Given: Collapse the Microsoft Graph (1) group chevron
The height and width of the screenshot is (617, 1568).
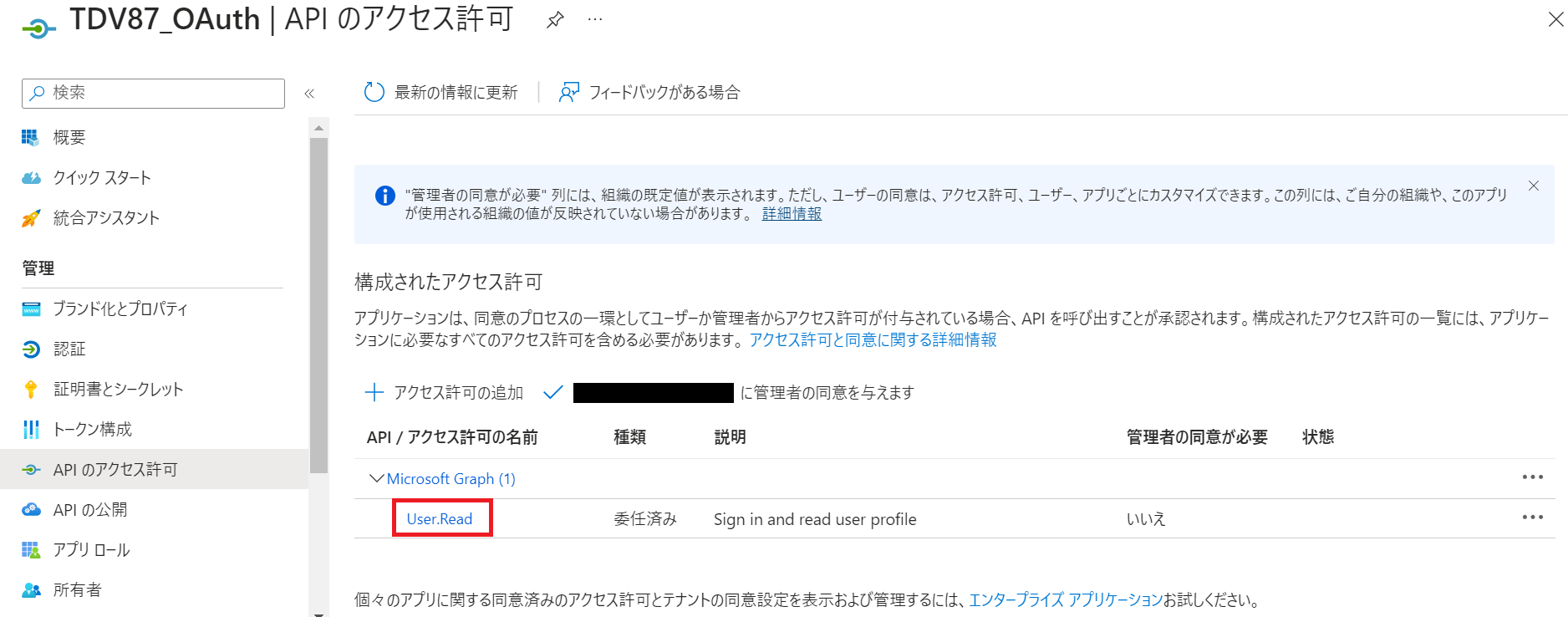Looking at the screenshot, I should pos(376,478).
